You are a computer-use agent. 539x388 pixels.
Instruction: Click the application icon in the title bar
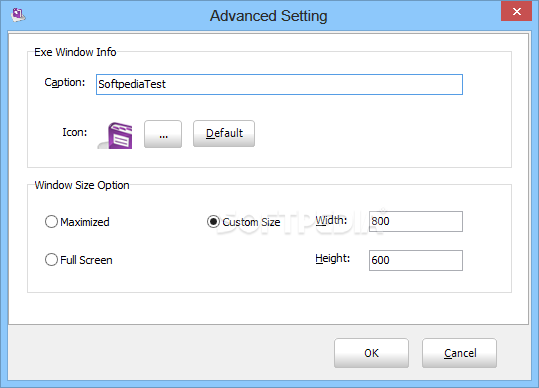[18, 14]
